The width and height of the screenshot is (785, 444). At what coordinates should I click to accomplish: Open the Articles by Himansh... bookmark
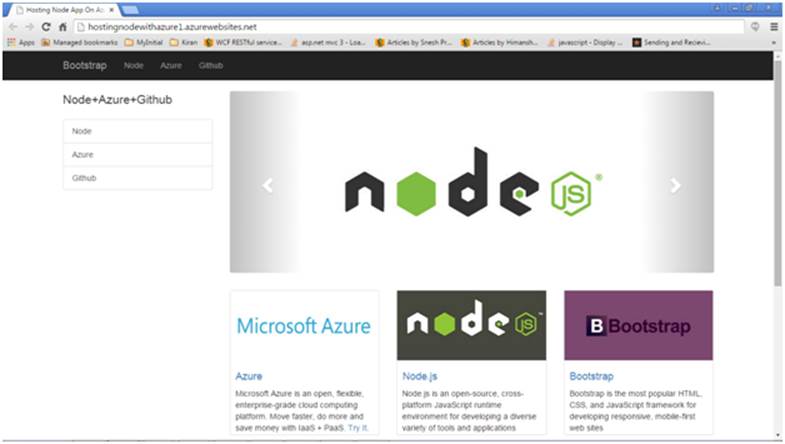[x=500, y=43]
